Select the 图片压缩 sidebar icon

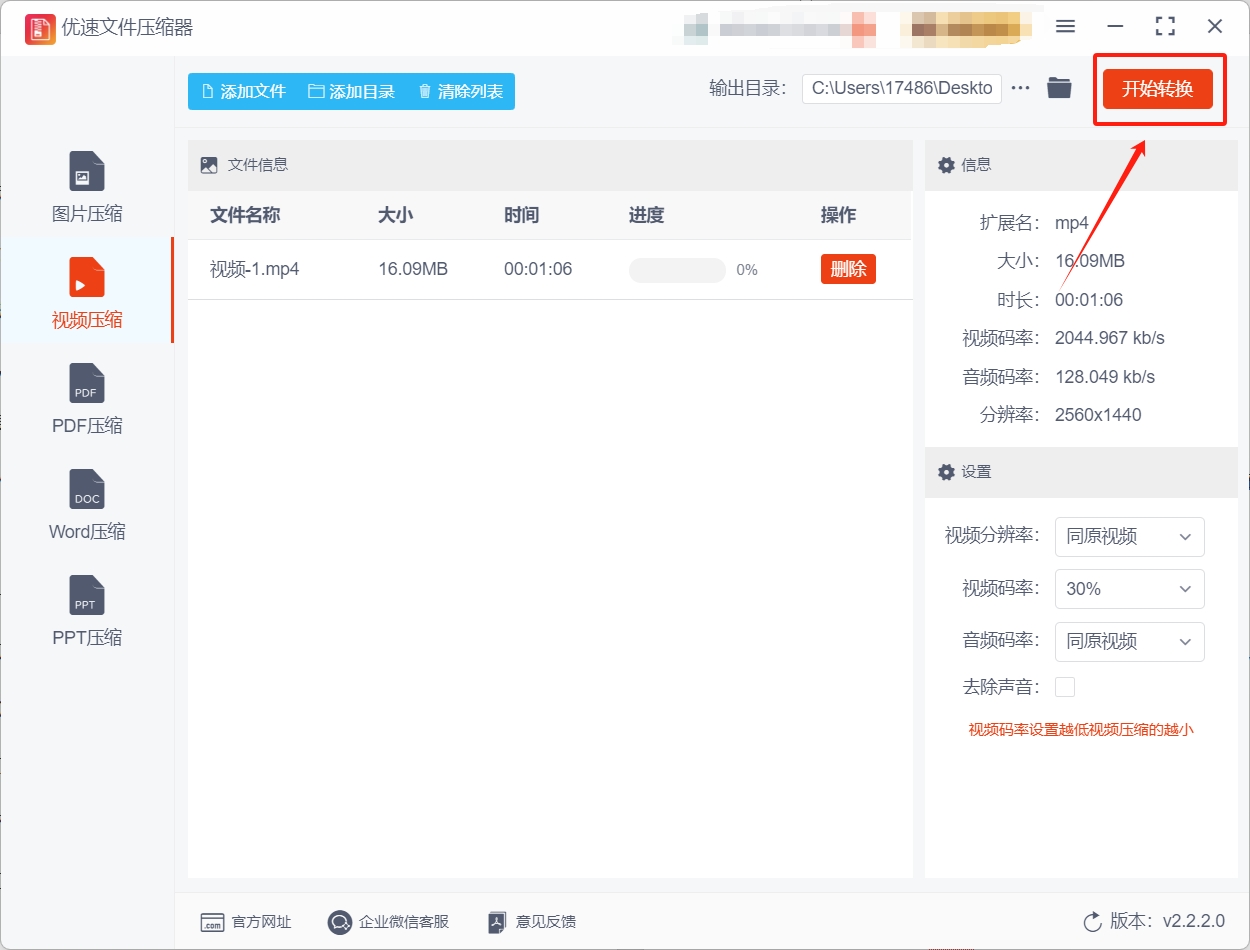click(x=86, y=185)
